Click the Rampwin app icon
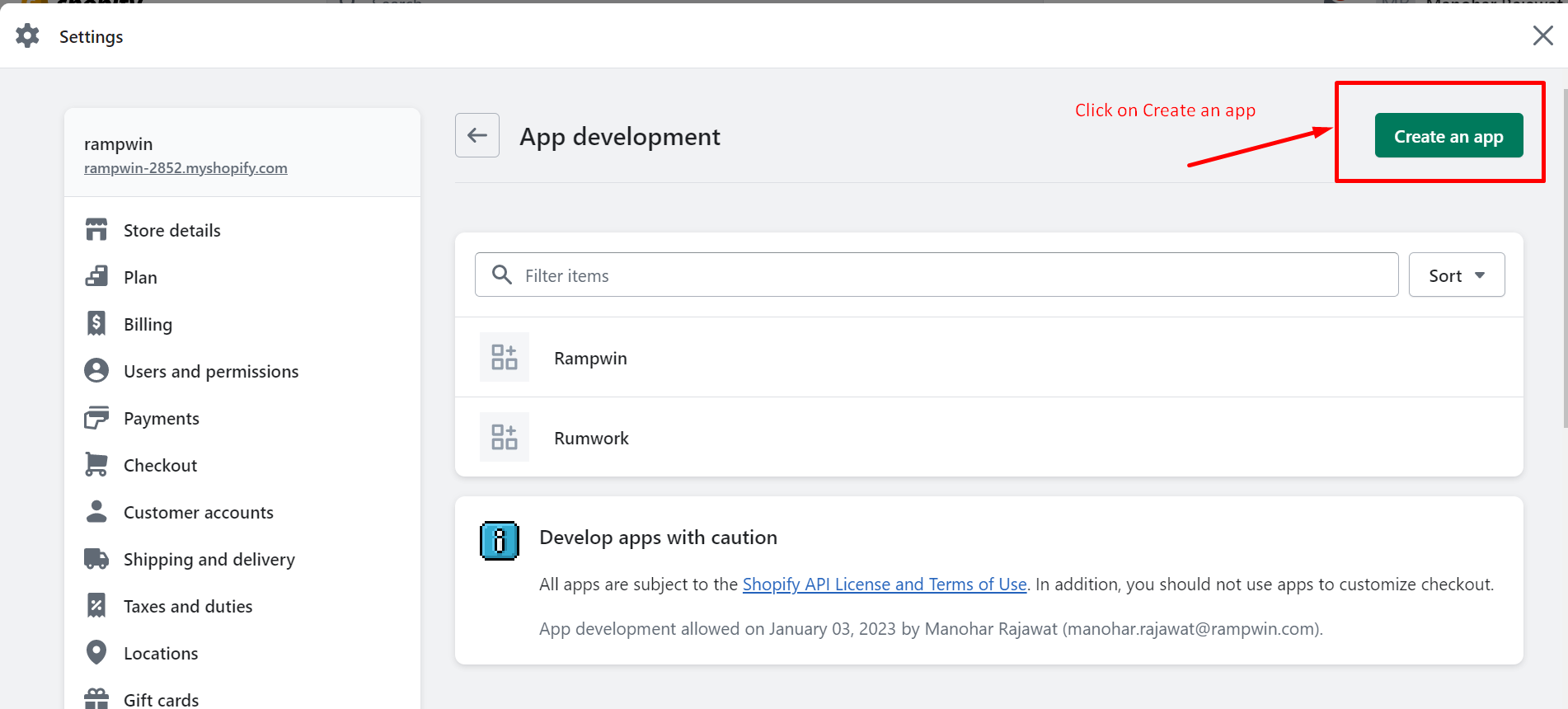The width and height of the screenshot is (1568, 709). pyautogui.click(x=504, y=357)
